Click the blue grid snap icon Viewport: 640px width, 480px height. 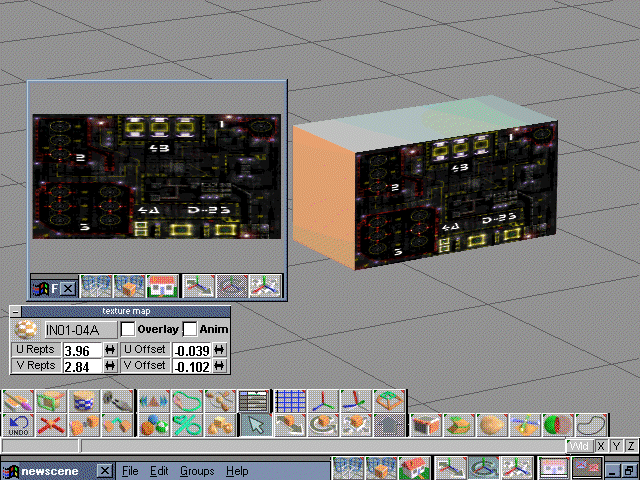click(289, 401)
